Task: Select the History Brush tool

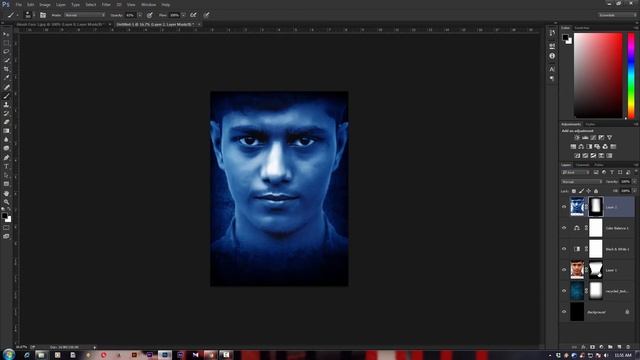Action: click(x=6, y=113)
